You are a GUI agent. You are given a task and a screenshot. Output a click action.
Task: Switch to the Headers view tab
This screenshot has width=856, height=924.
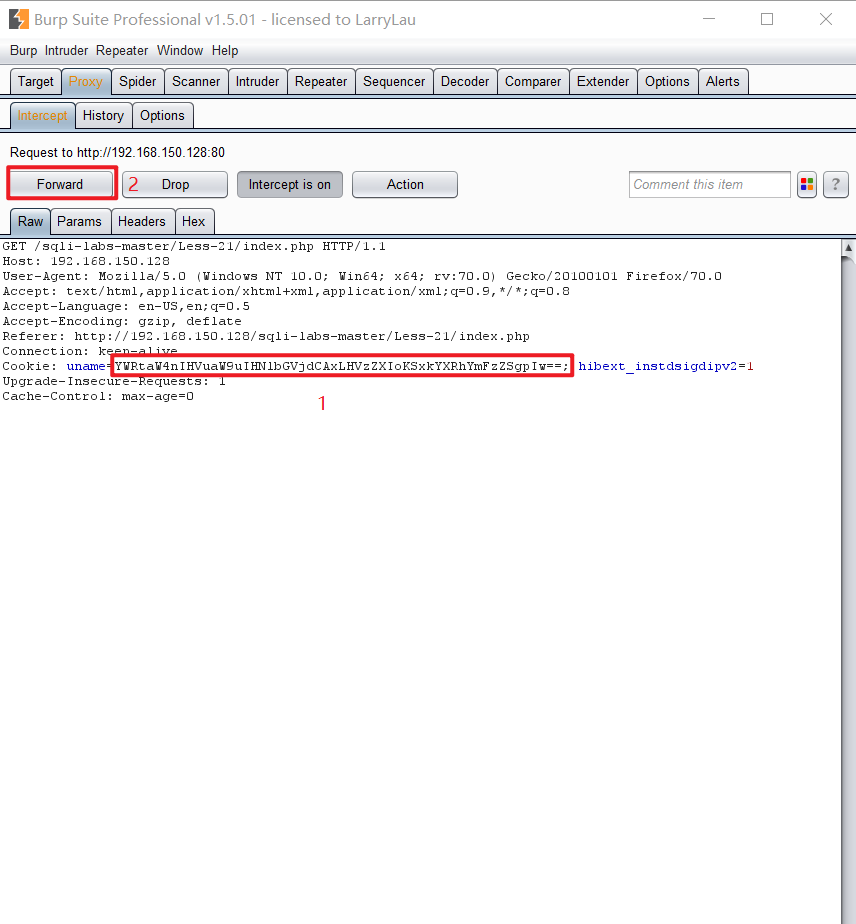(141, 222)
